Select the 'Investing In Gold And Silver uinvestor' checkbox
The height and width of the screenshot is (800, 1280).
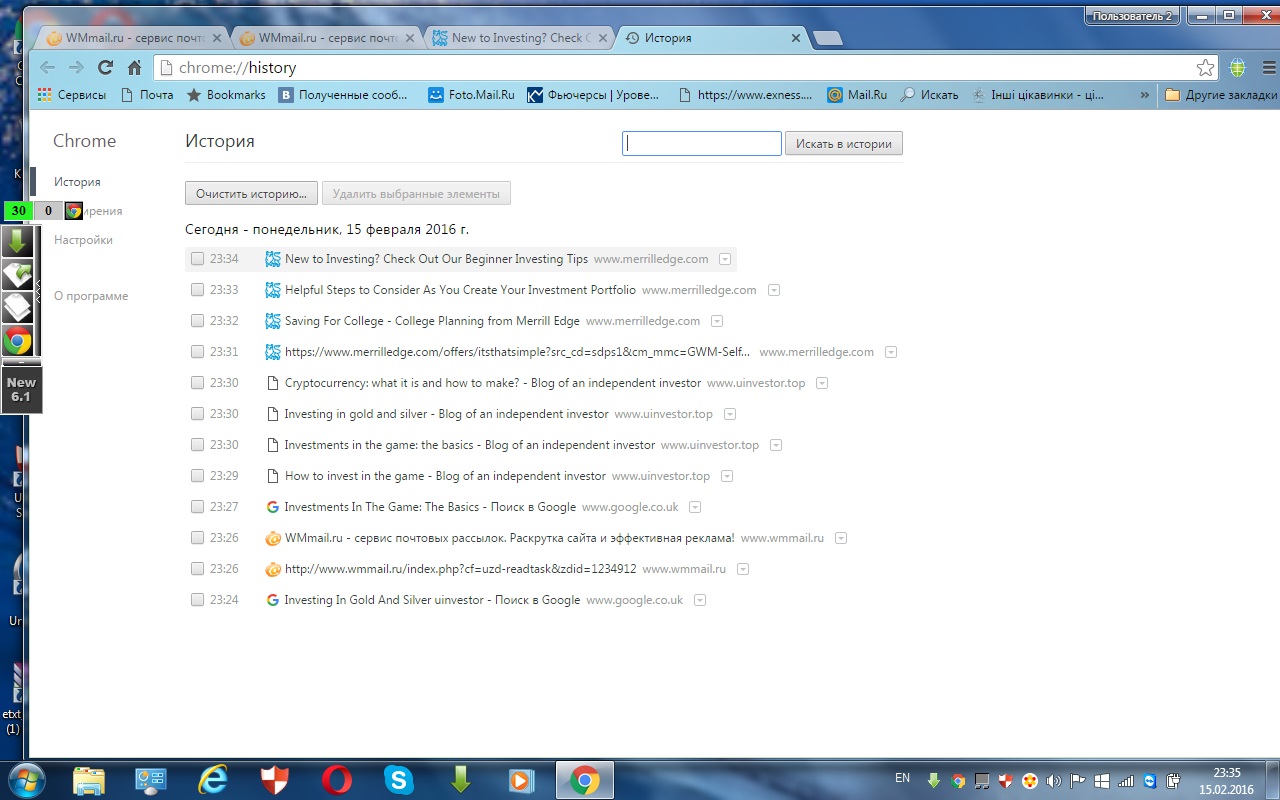pyautogui.click(x=198, y=600)
